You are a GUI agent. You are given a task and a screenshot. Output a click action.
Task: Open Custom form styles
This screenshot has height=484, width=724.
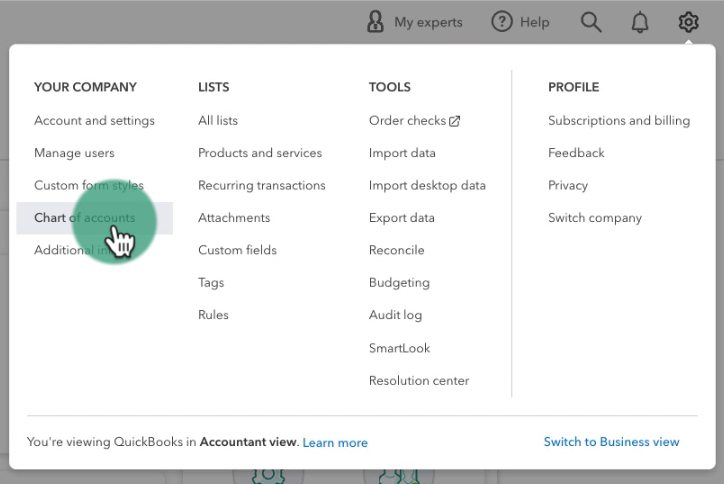(89, 185)
